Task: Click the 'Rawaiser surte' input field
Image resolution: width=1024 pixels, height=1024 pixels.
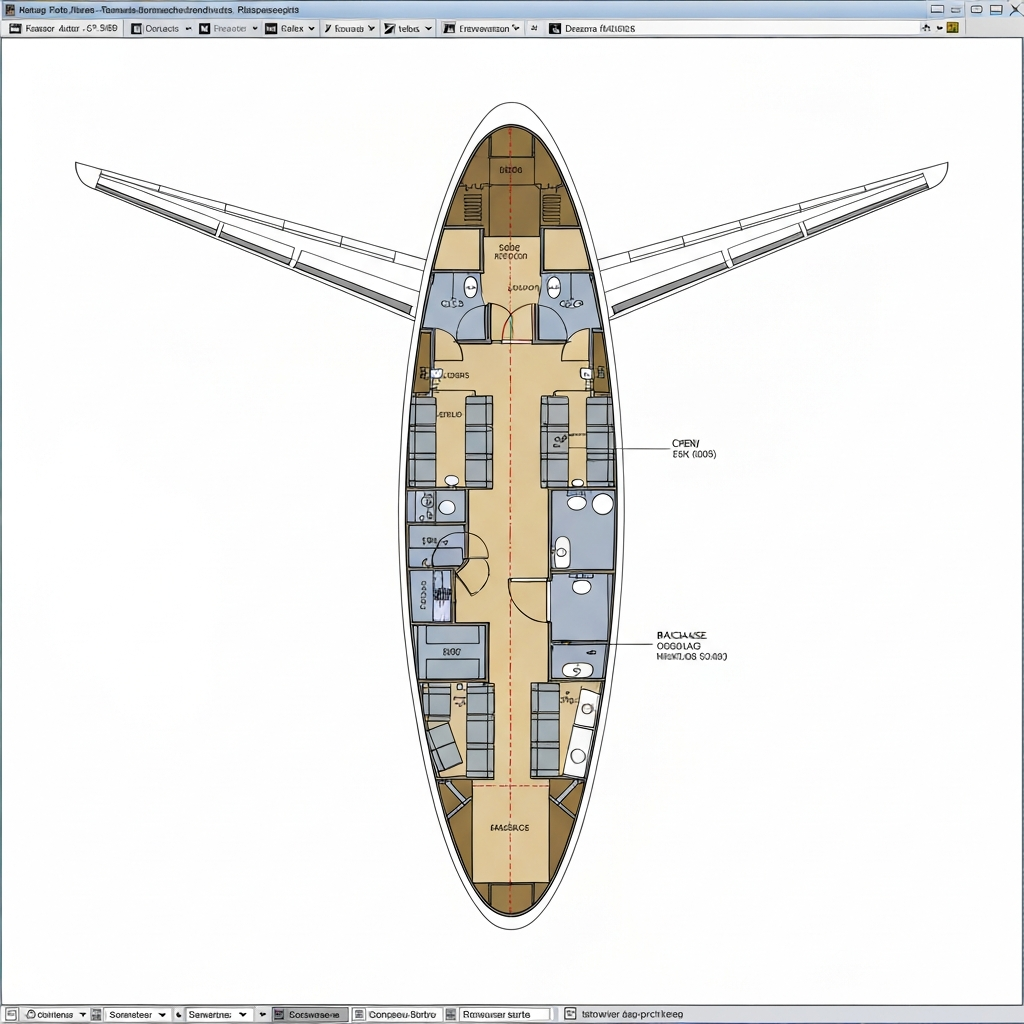Action: pos(505,1014)
